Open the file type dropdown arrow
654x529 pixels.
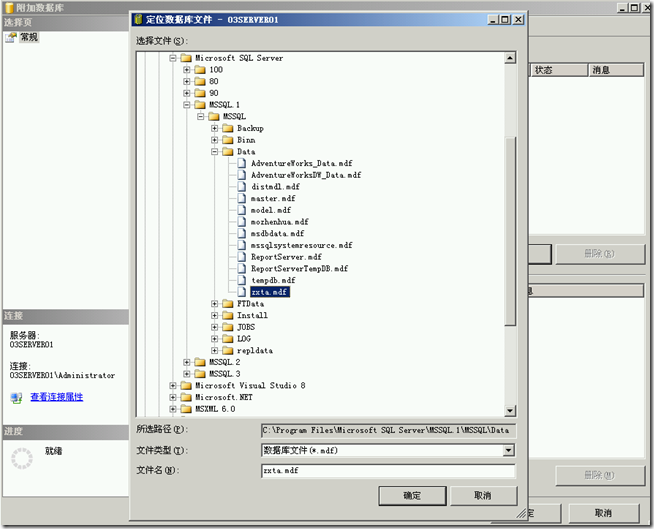coord(508,450)
